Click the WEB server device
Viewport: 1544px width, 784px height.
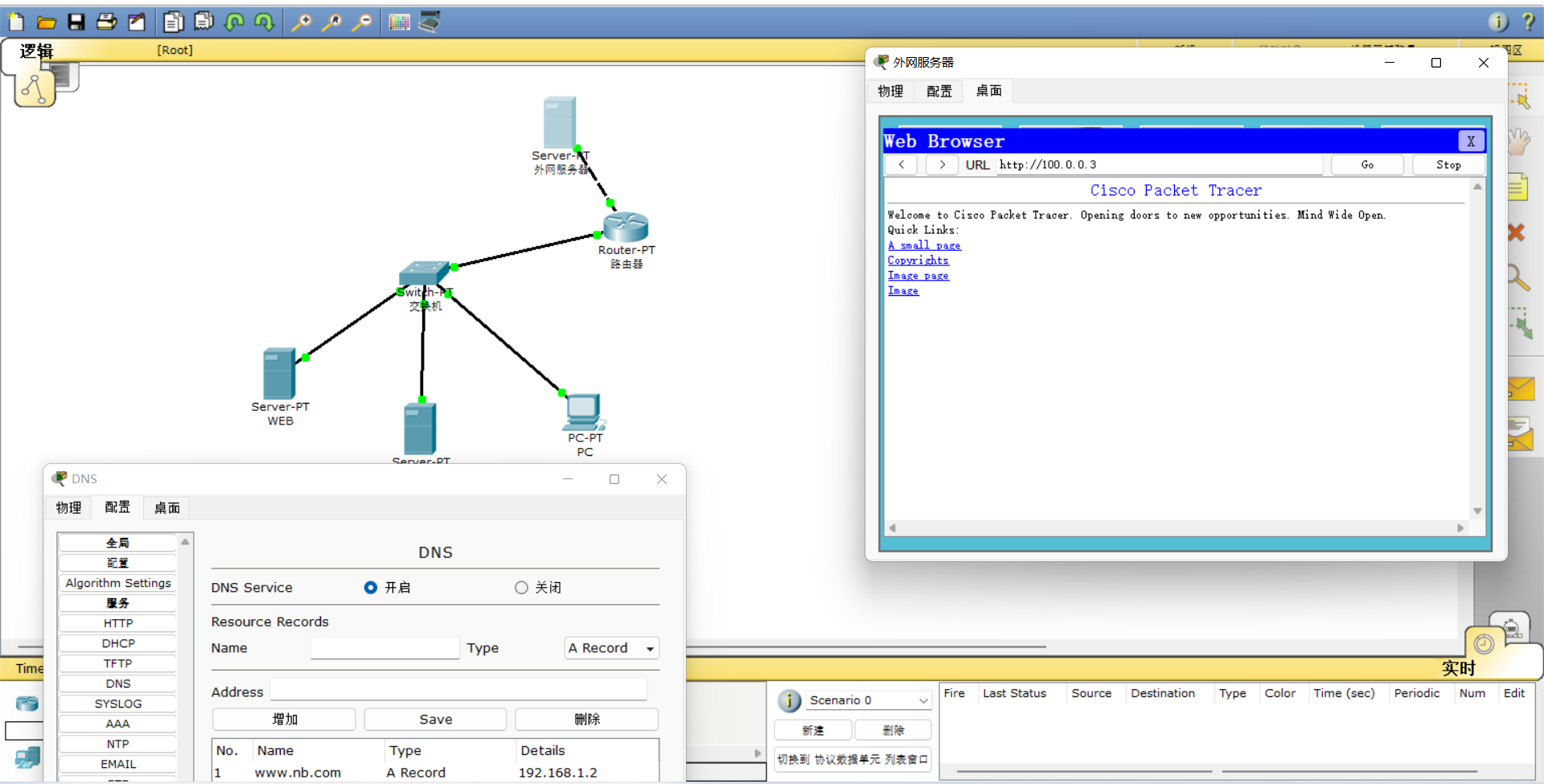click(279, 373)
